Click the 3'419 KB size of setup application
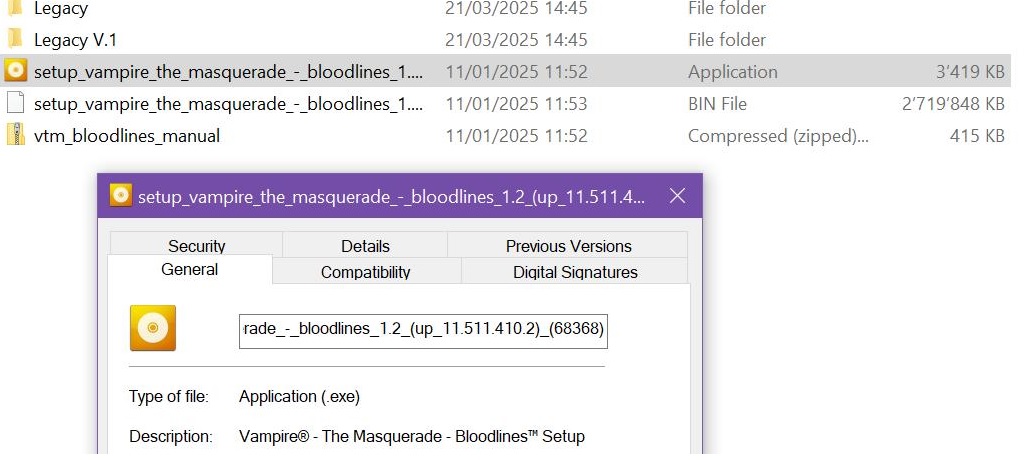This screenshot has width=1027, height=460. (969, 72)
